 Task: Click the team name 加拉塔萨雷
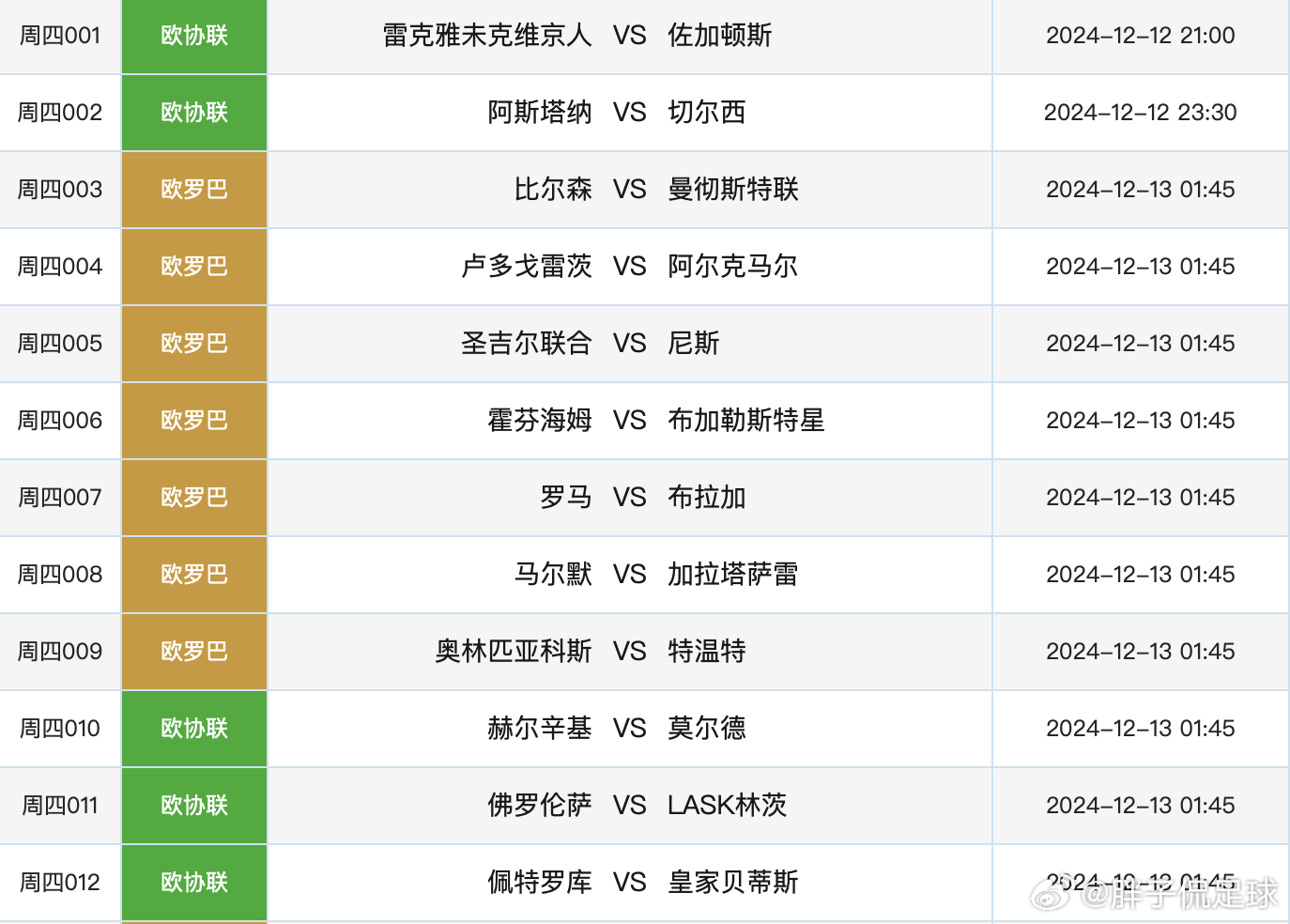click(733, 575)
